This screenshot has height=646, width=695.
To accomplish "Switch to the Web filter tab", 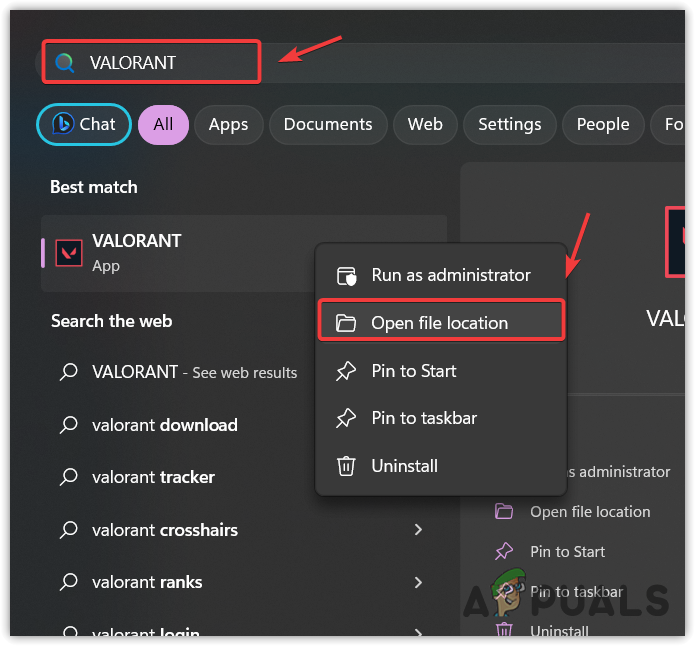I will coord(425,125).
